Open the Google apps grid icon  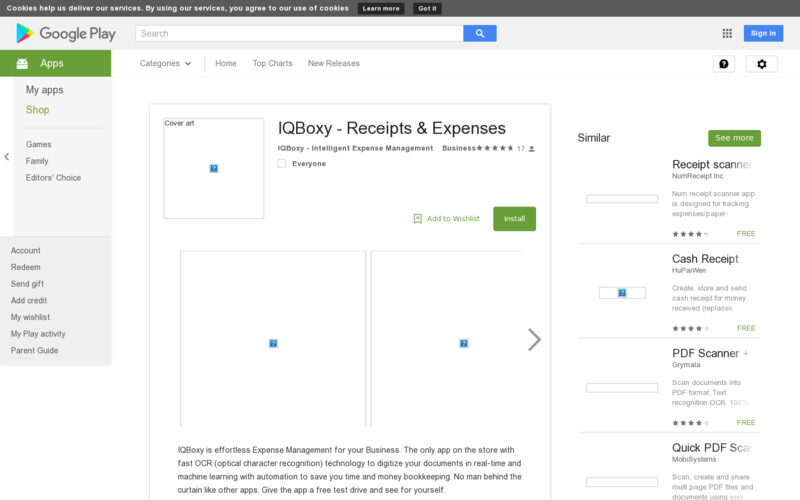coord(727,33)
